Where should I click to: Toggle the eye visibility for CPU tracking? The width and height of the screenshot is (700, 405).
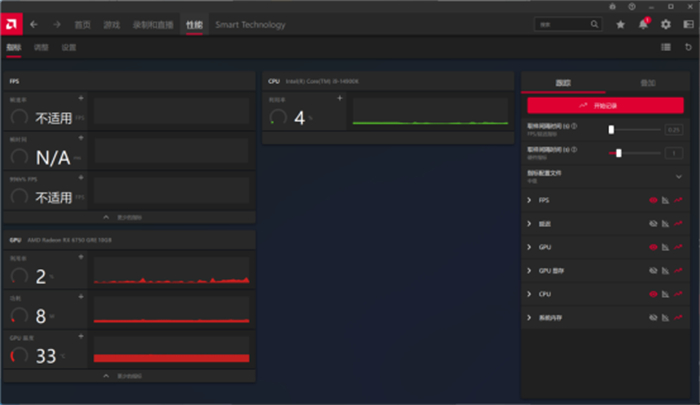pyautogui.click(x=653, y=294)
